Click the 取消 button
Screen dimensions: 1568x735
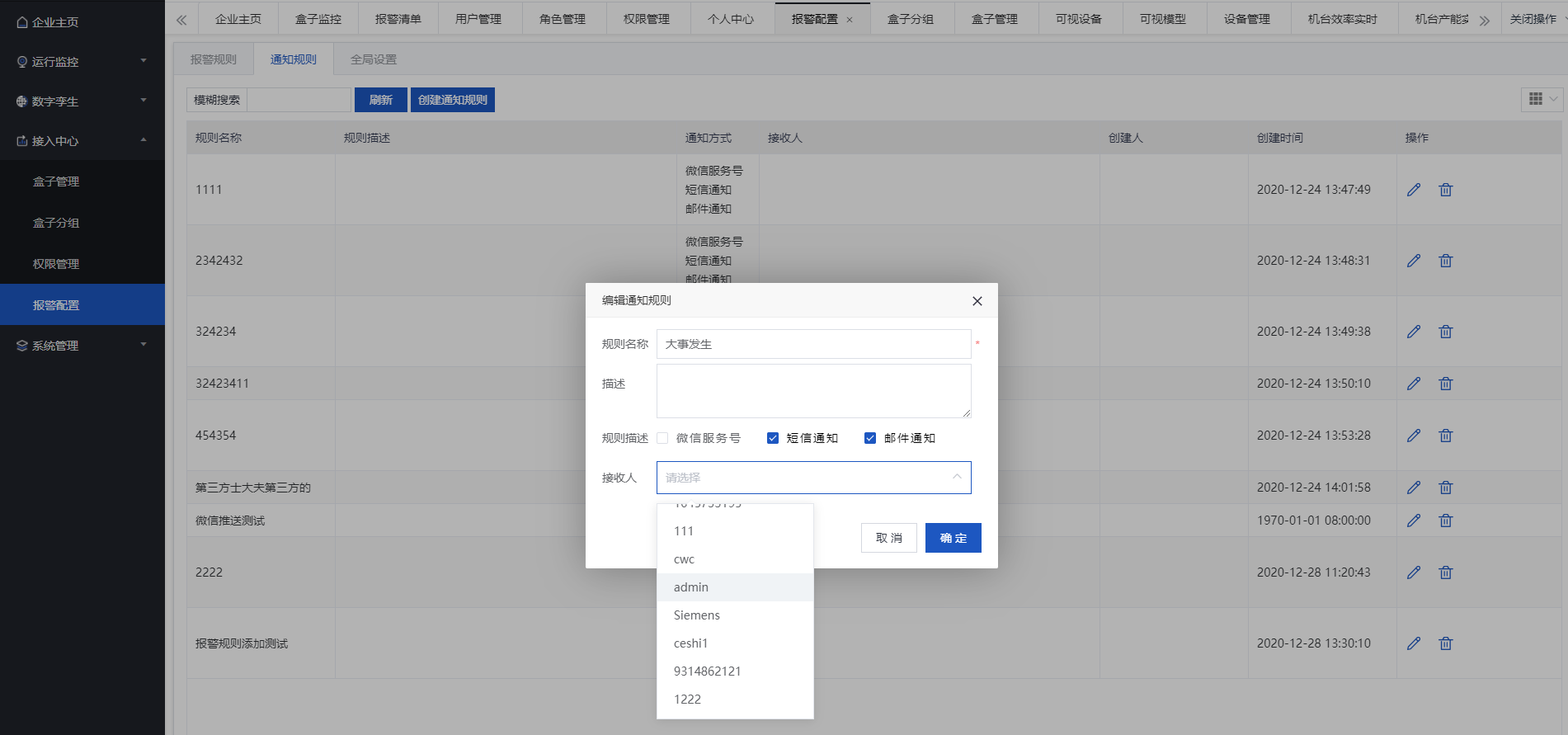tap(889, 538)
